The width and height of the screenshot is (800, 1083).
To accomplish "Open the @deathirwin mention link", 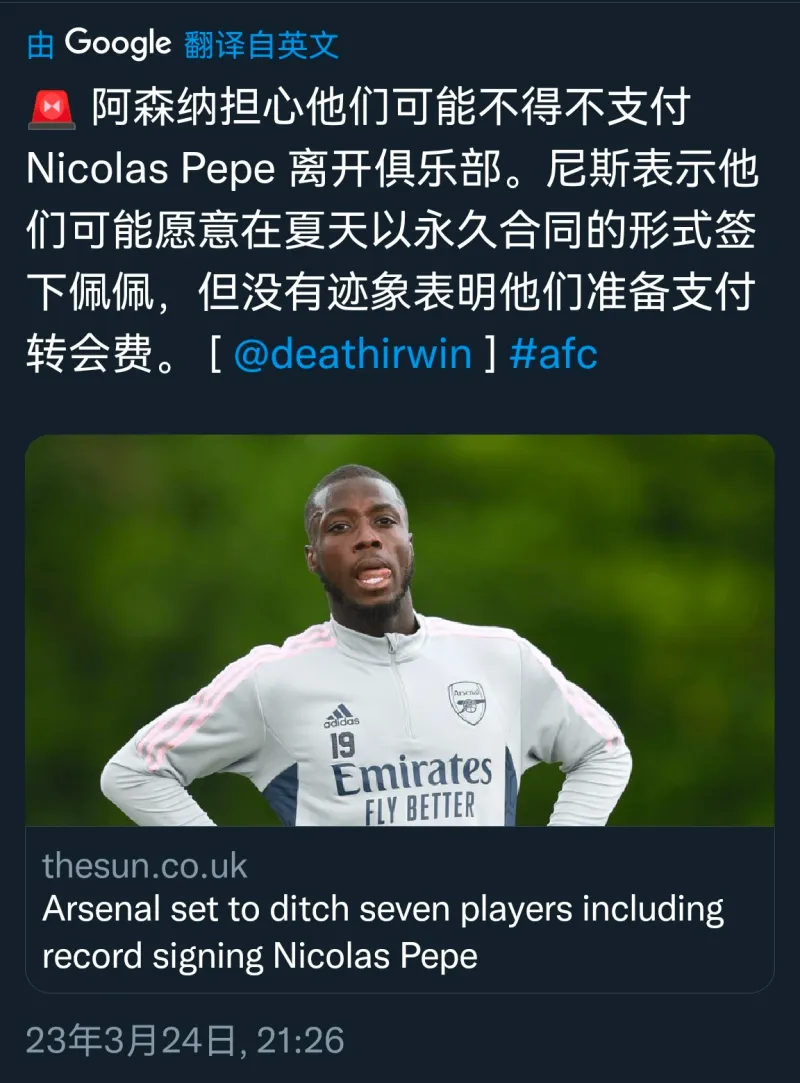I will point(352,354).
